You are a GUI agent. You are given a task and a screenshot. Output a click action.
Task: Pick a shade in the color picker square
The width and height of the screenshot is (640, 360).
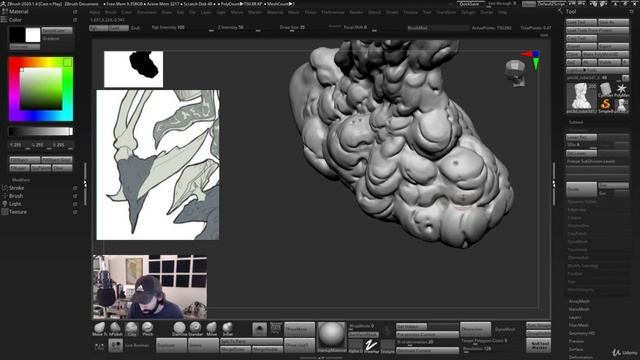click(41, 89)
